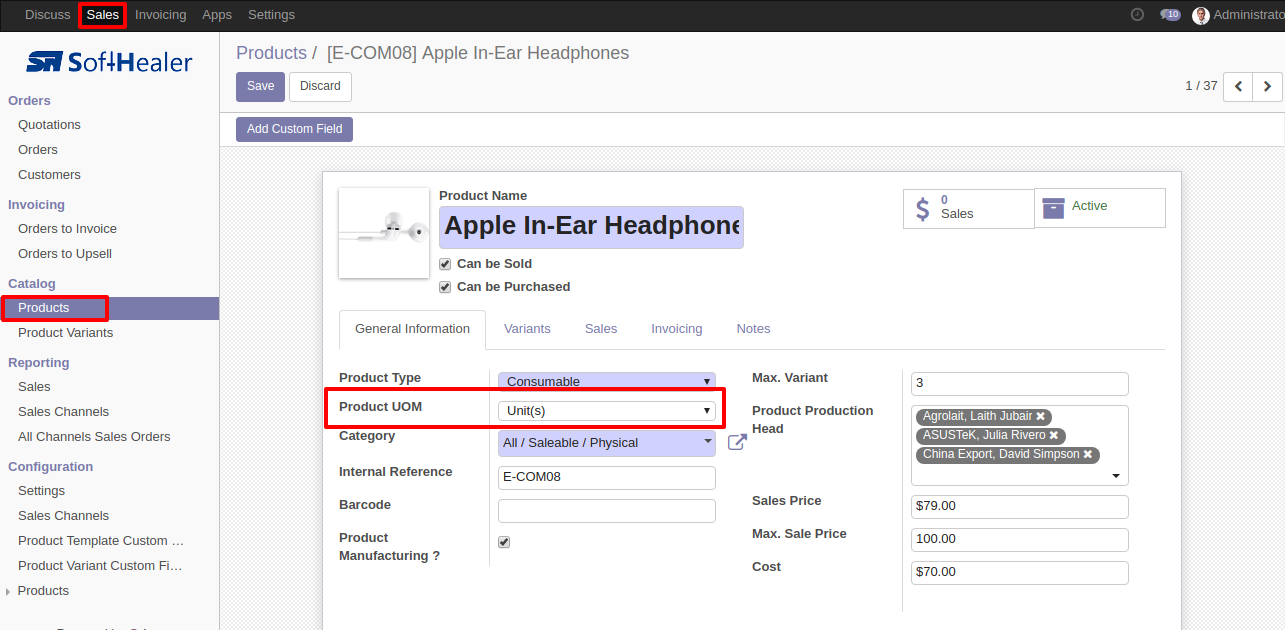The image size is (1285, 630).
Task: Open Products breadcrumb link
Action: coord(271,53)
